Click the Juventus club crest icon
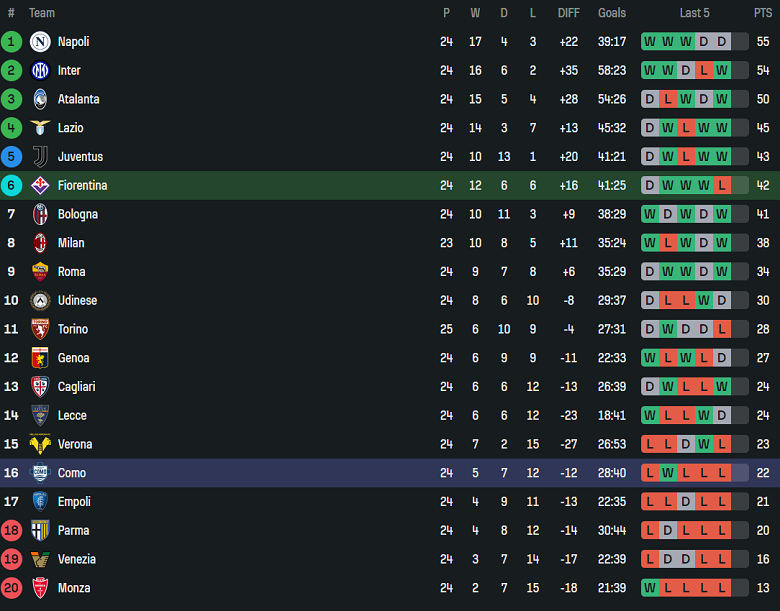This screenshot has width=780, height=611. pos(40,157)
